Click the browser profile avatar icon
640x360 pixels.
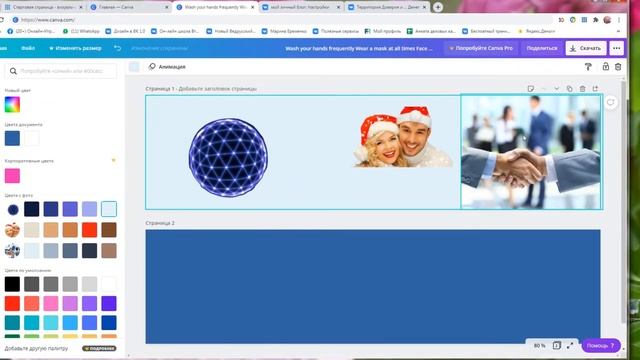point(607,20)
